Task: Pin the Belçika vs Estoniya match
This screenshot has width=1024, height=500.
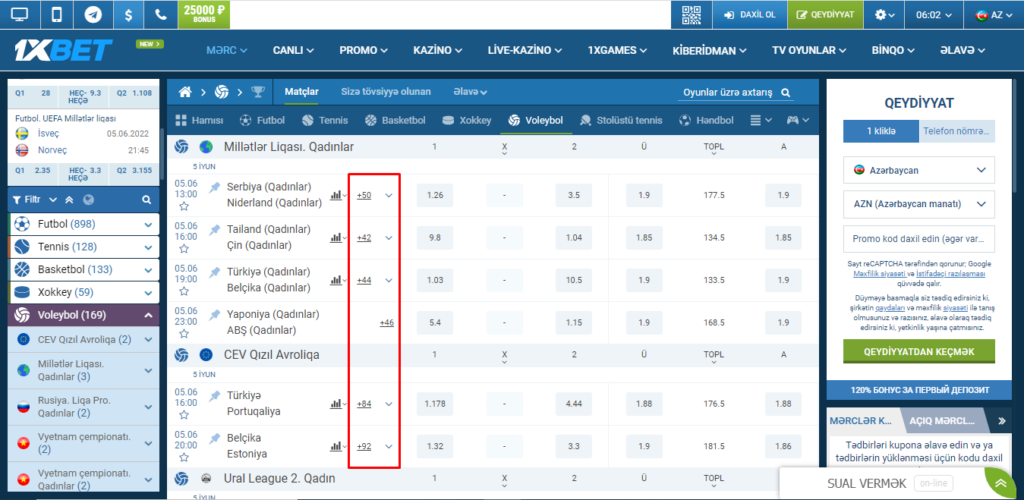Action: [214, 437]
